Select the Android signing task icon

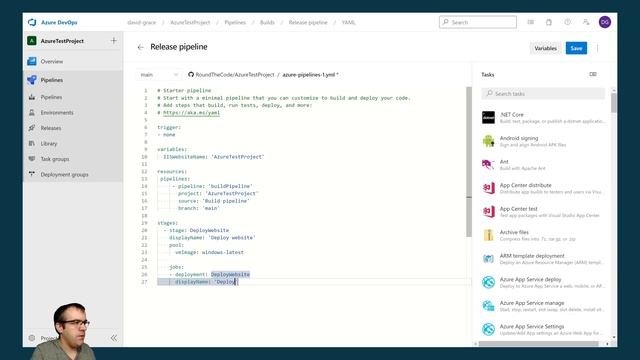tap(488, 141)
